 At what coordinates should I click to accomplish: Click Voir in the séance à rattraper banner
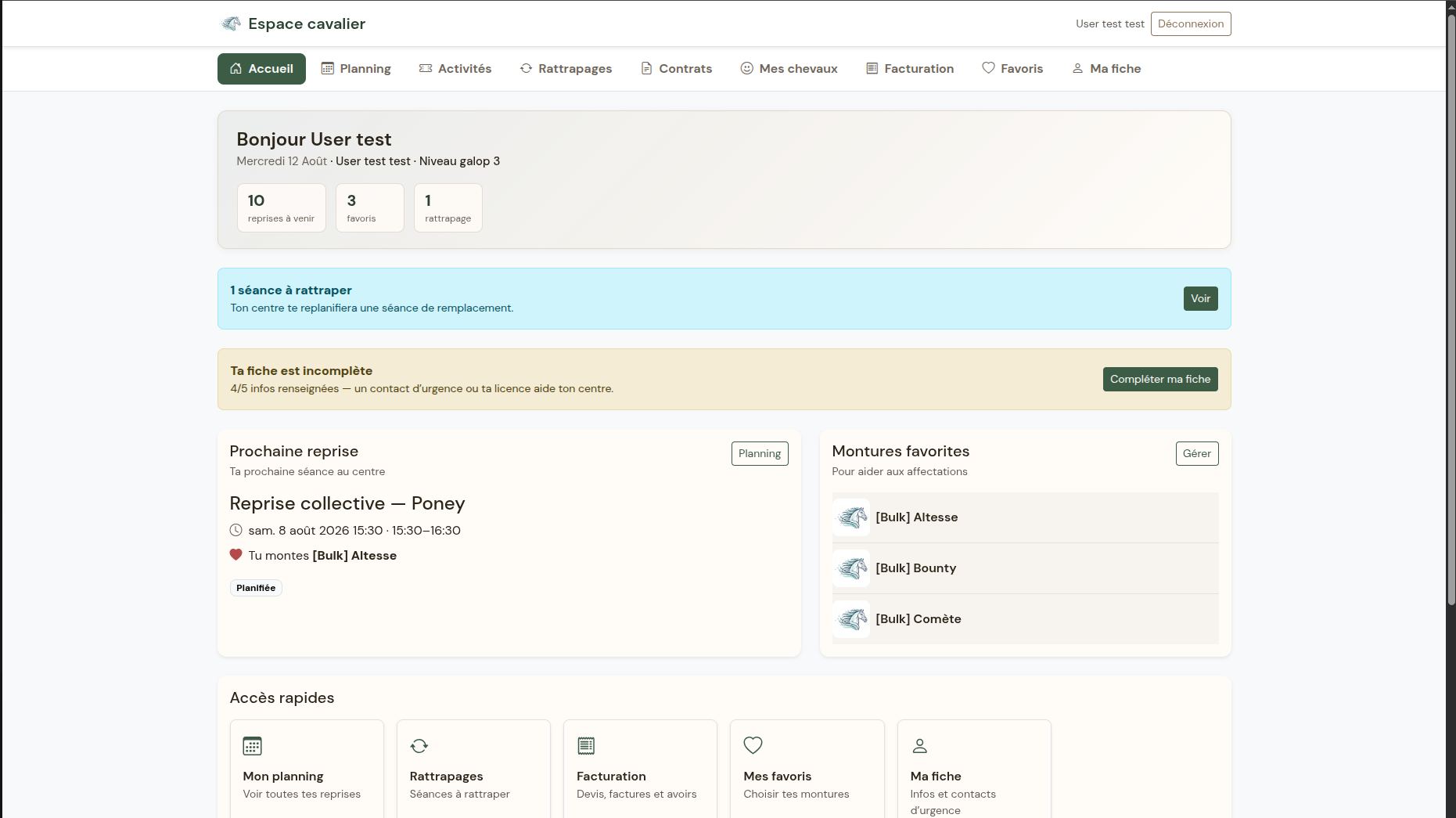pos(1200,298)
